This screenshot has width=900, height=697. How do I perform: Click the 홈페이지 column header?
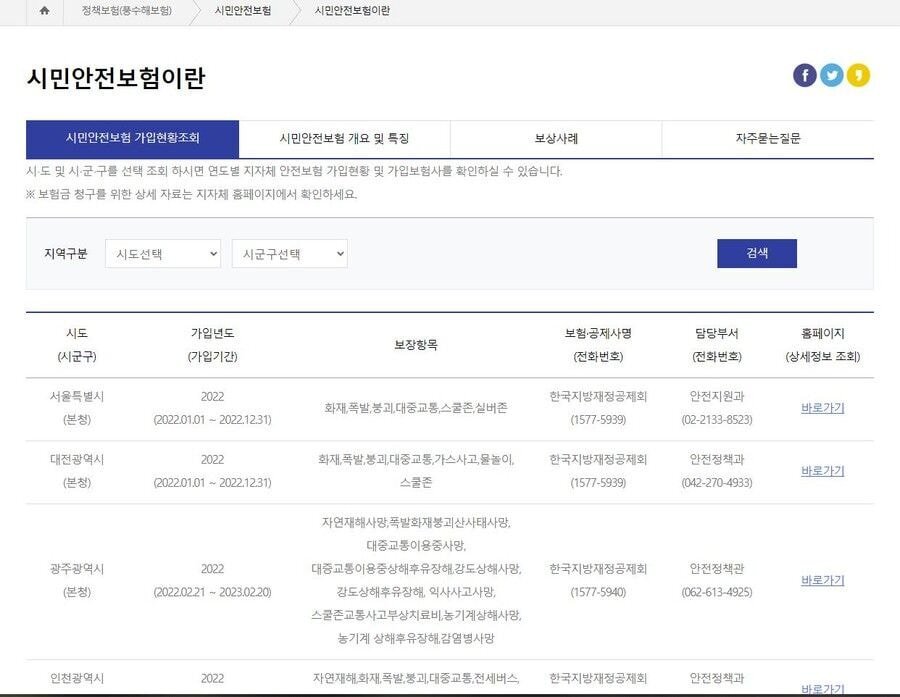[x=823, y=345]
